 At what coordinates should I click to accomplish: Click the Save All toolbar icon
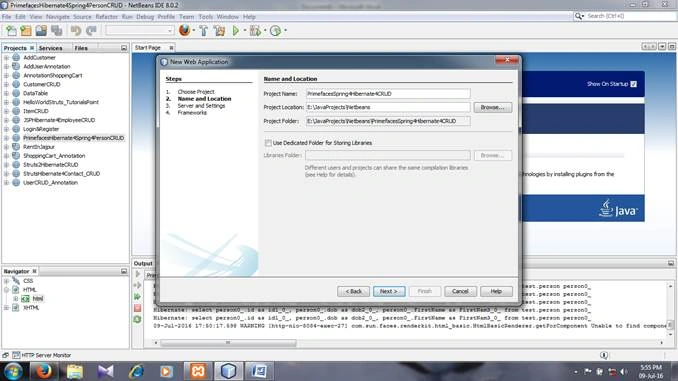57,31
